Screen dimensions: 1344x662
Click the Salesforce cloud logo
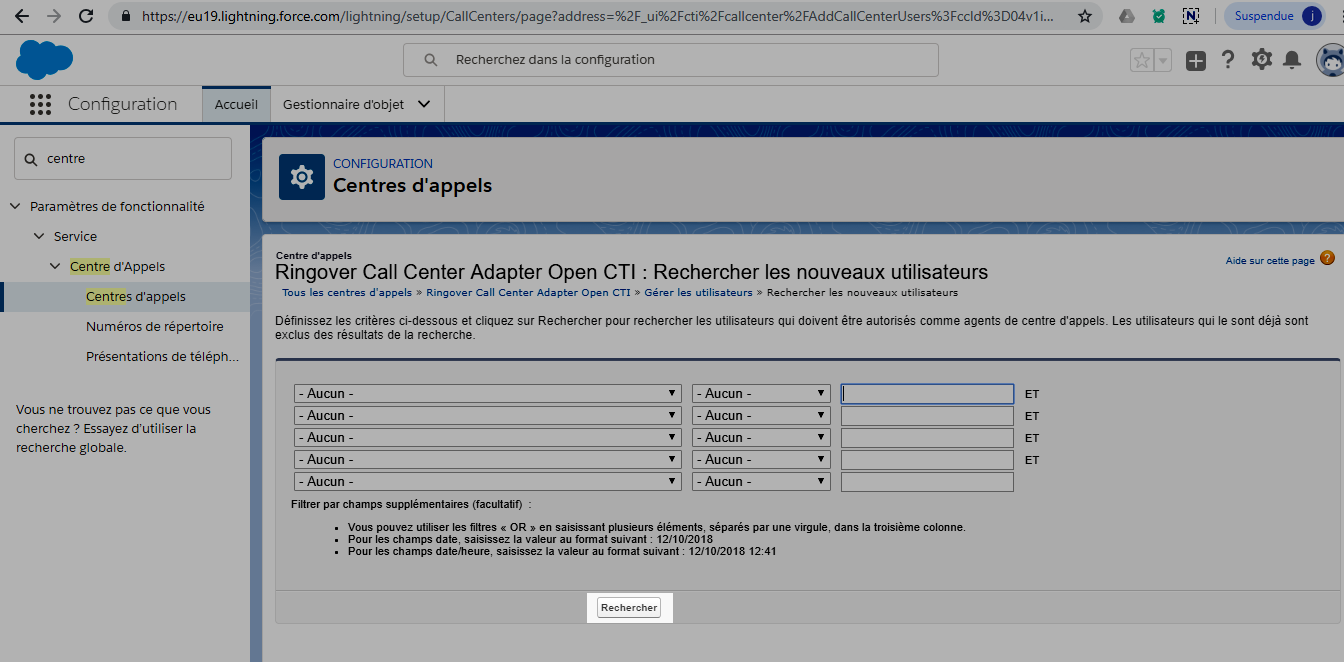(44, 60)
